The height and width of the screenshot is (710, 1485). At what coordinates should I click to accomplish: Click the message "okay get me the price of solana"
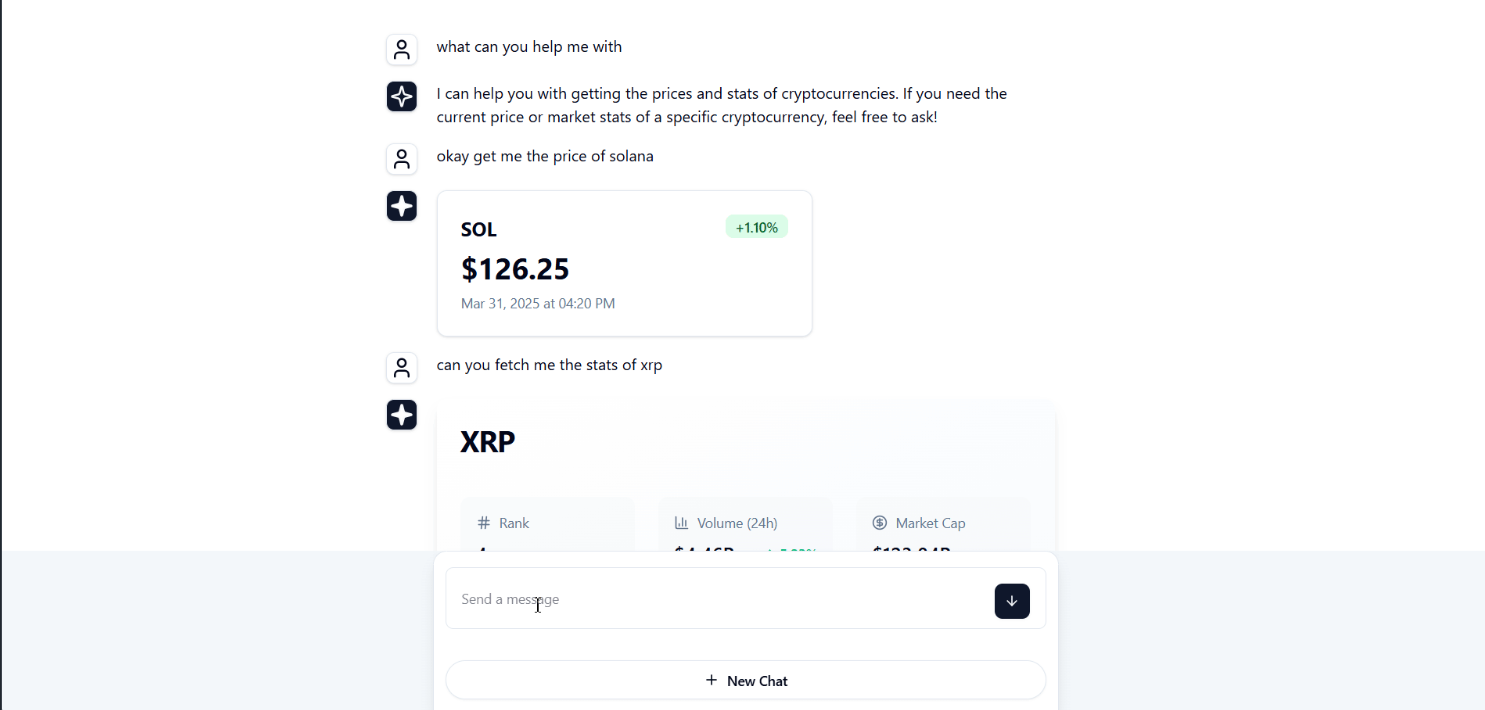pyautogui.click(x=545, y=156)
